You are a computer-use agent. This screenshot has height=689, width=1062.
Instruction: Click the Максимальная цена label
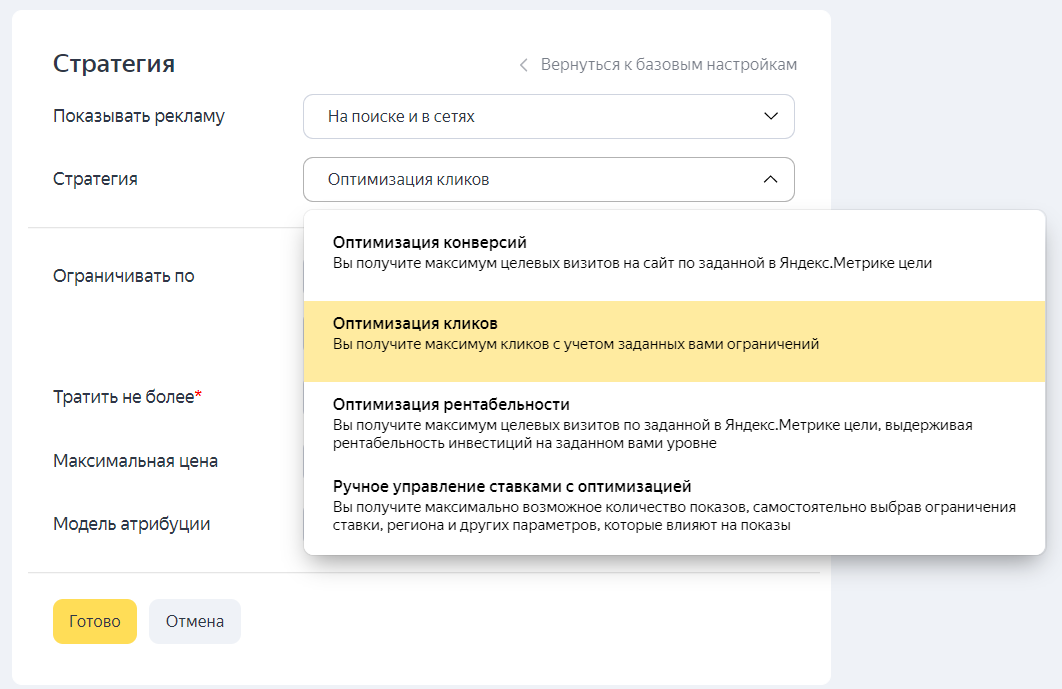pos(135,461)
